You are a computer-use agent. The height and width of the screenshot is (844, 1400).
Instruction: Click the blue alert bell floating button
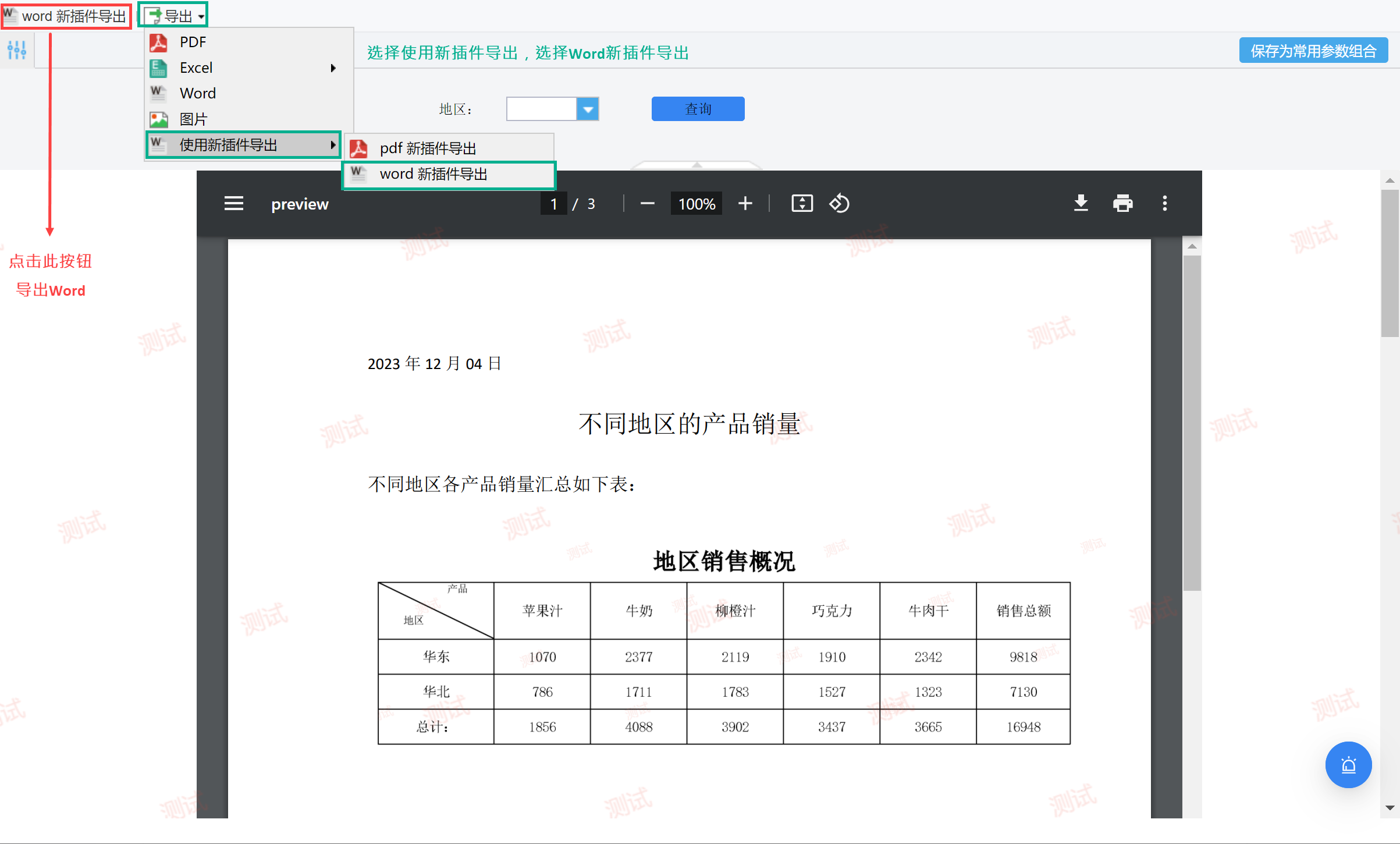(x=1348, y=765)
